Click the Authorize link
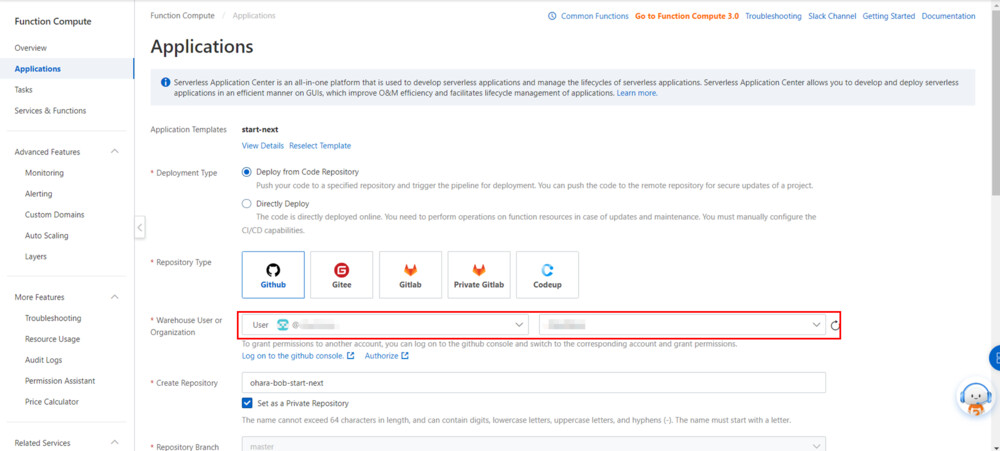Screen dimensions: 1000x451 coord(386,356)
